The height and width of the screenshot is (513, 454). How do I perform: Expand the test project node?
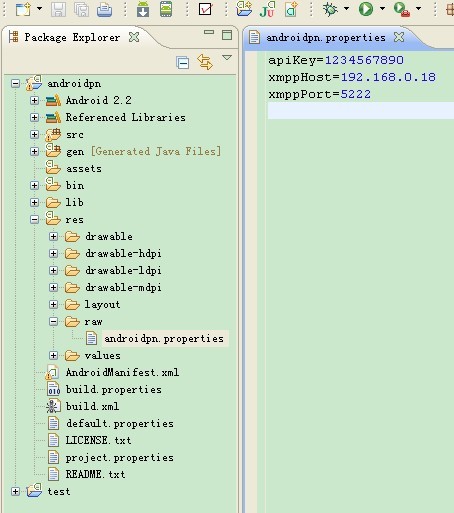click(x=15, y=491)
